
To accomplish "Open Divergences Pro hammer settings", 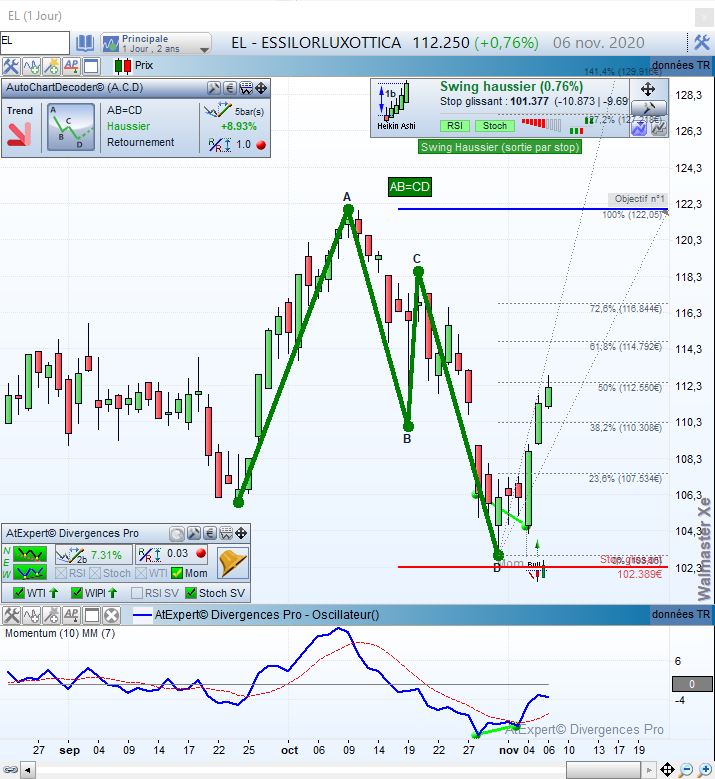I will (x=193, y=534).
